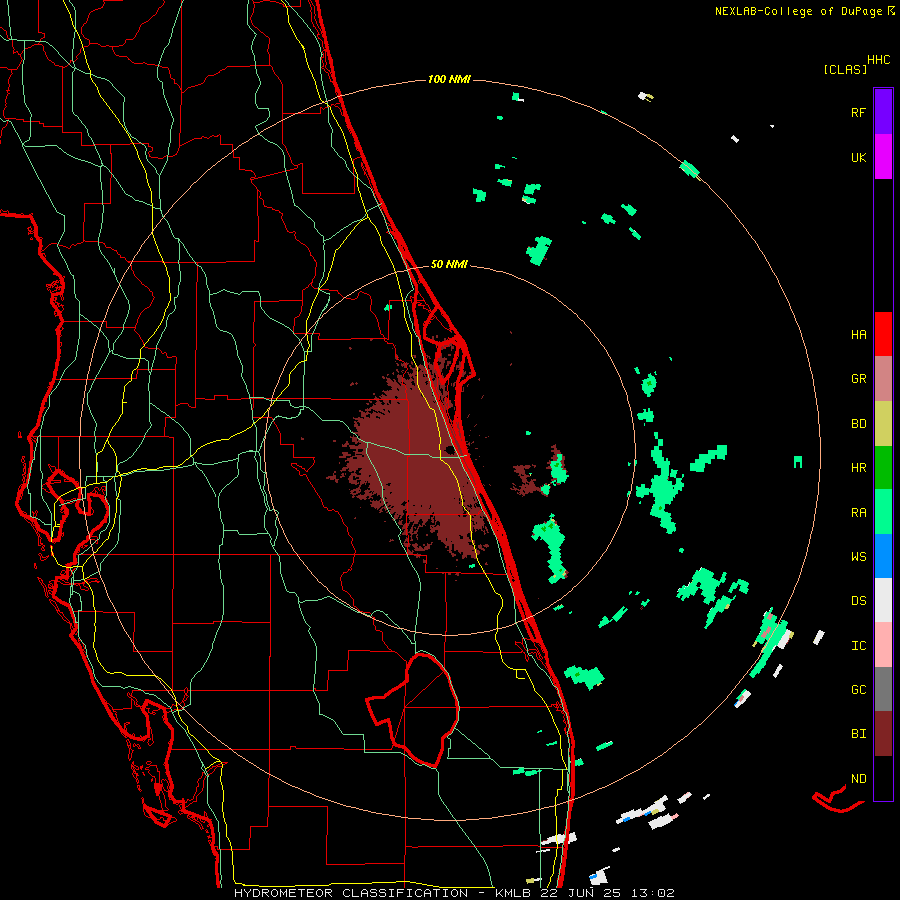The height and width of the screenshot is (900, 900).
Task: Click the BD legend label
Action: [858, 424]
